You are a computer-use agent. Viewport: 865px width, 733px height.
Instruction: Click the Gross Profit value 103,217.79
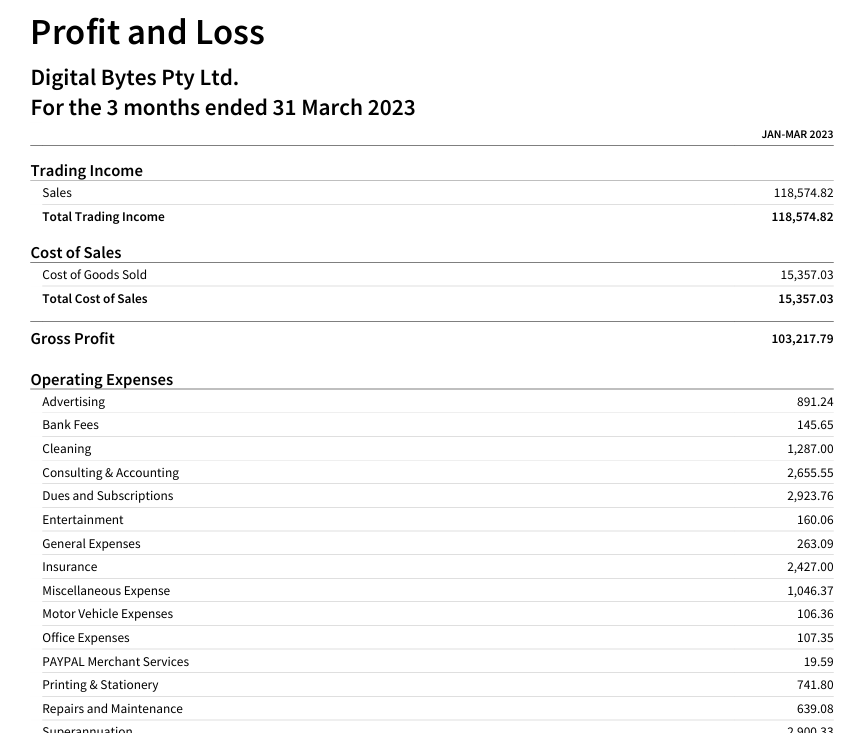coord(802,339)
